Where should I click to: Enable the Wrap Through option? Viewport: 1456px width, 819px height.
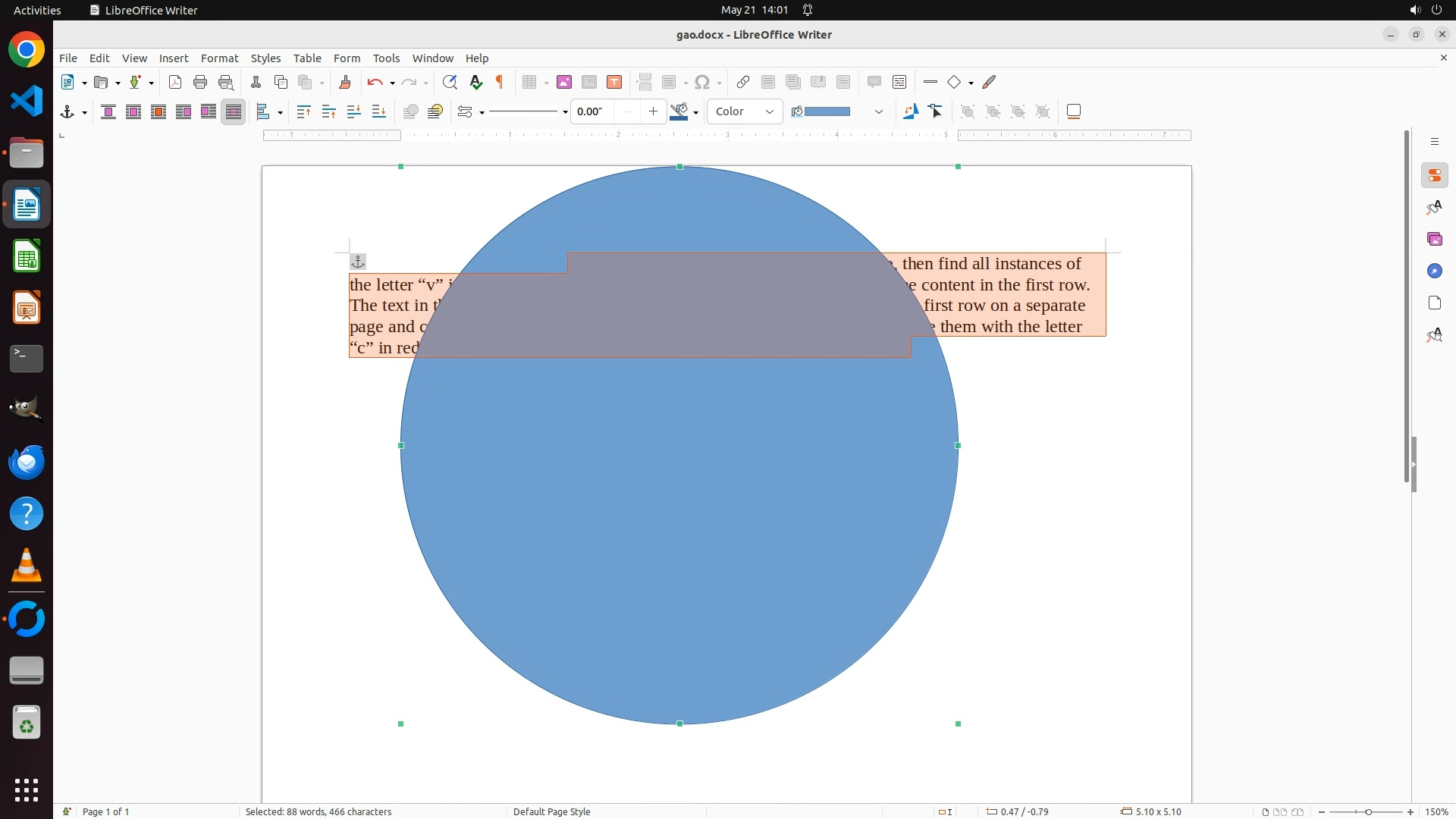tap(234, 111)
